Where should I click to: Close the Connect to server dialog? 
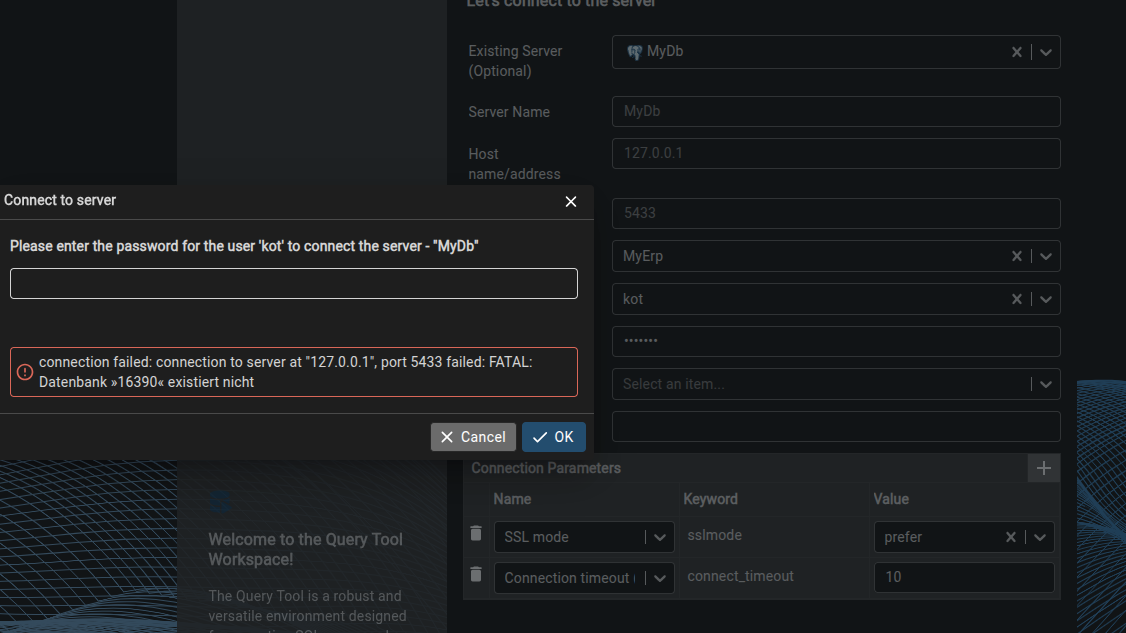click(571, 201)
